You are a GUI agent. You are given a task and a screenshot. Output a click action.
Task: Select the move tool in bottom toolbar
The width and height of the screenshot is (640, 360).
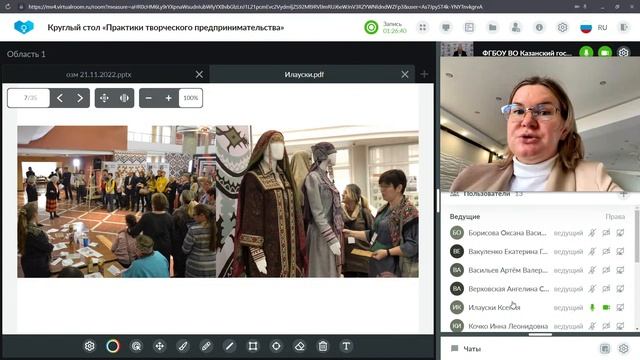(x=160, y=346)
